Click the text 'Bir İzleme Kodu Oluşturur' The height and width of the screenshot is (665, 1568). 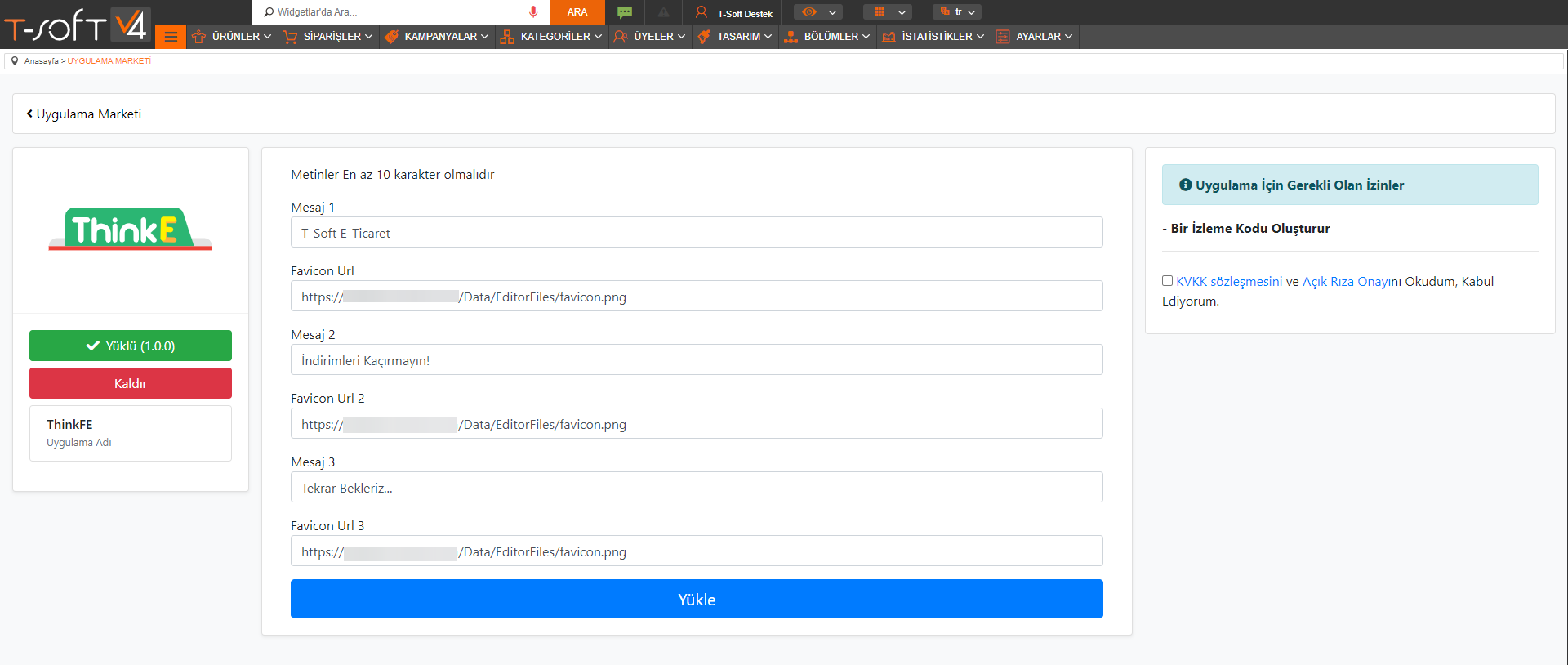[x=1250, y=229]
